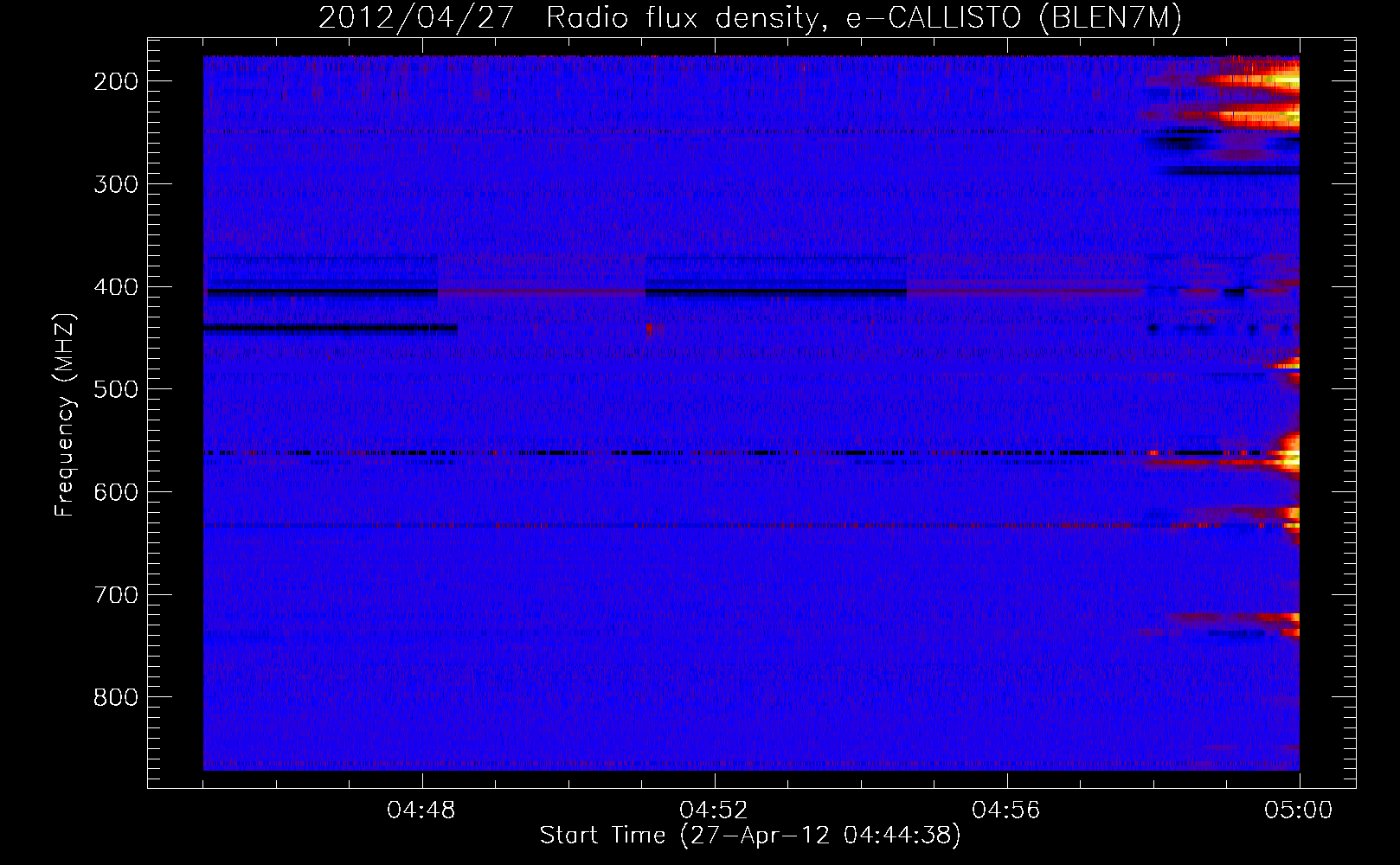Click the 04:56 time tick label
This screenshot has width=1400, height=865.
pos(1006,811)
